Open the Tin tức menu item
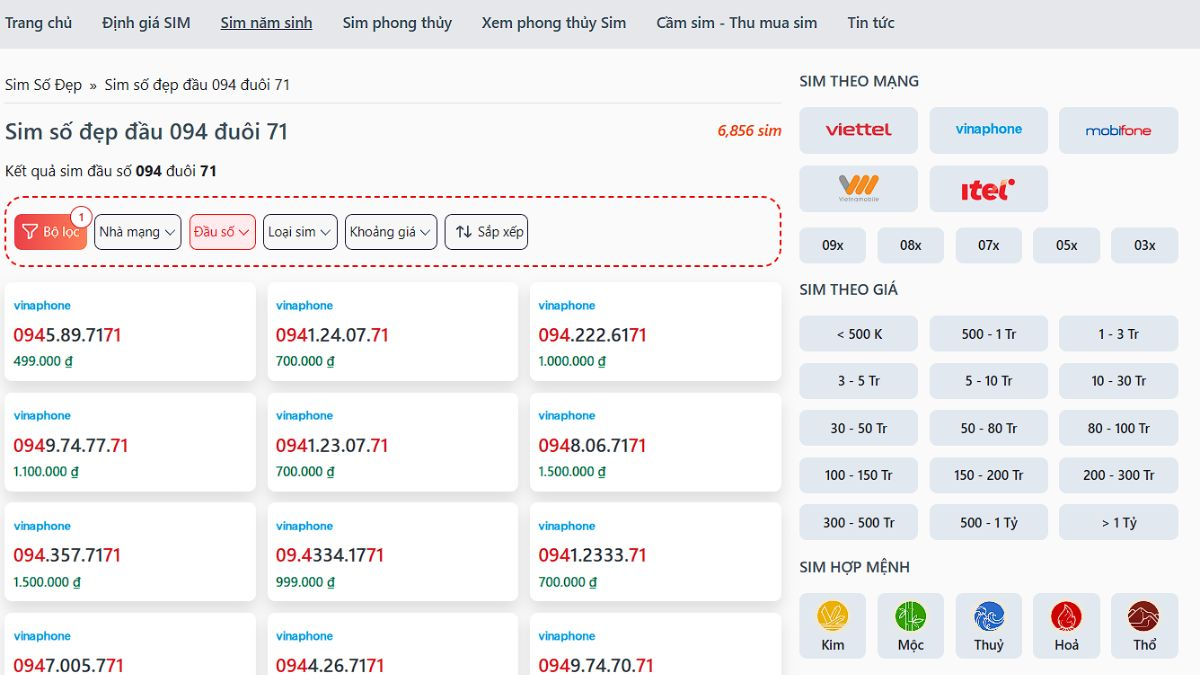 871,23
